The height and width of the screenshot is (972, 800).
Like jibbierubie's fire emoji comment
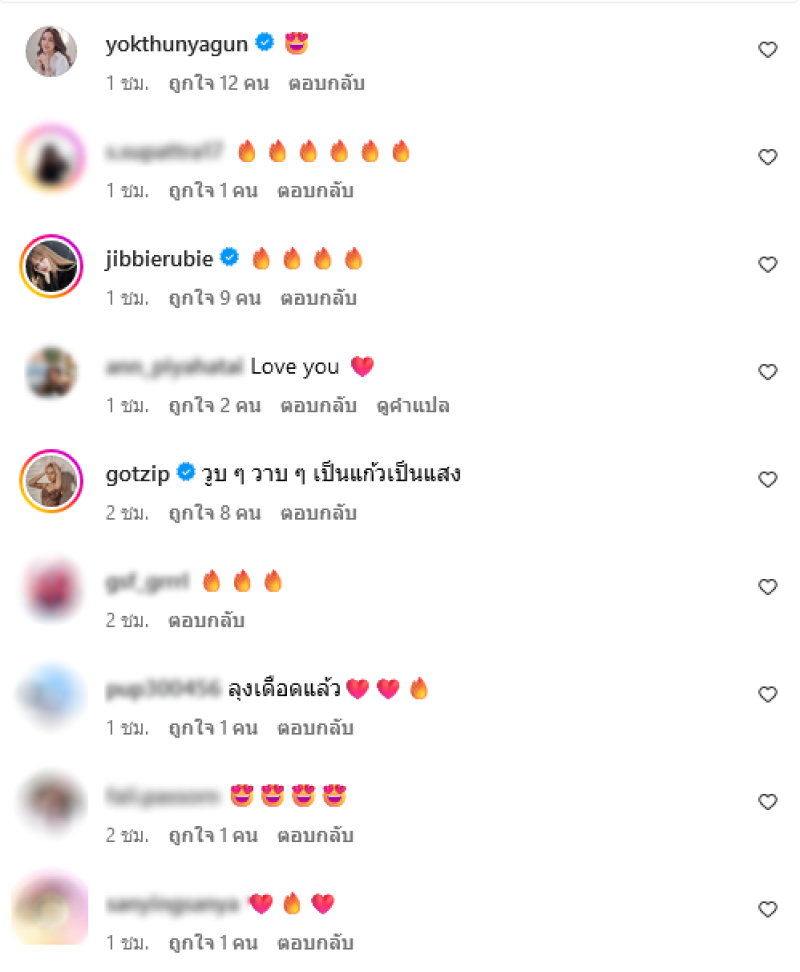[767, 265]
